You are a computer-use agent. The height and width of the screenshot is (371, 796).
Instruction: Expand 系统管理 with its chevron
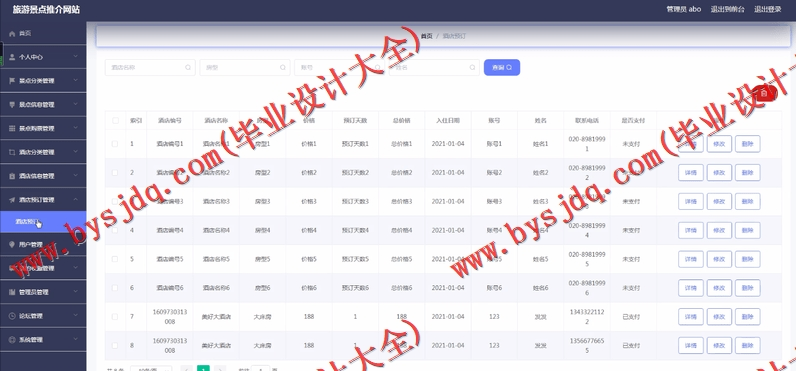coord(76,340)
